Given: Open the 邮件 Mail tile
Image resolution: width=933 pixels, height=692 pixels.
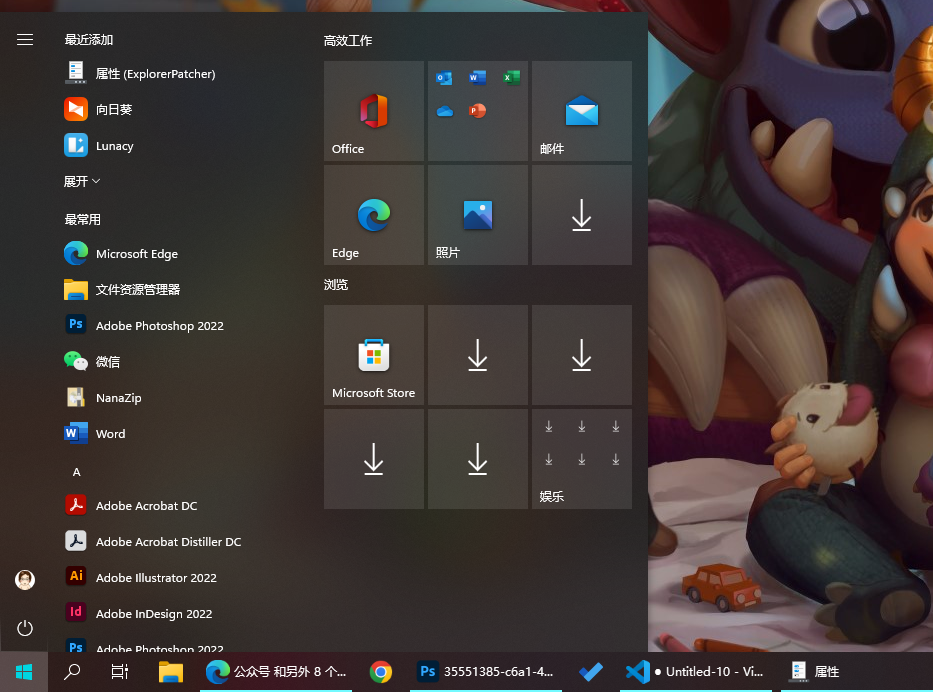Looking at the screenshot, I should pyautogui.click(x=581, y=110).
